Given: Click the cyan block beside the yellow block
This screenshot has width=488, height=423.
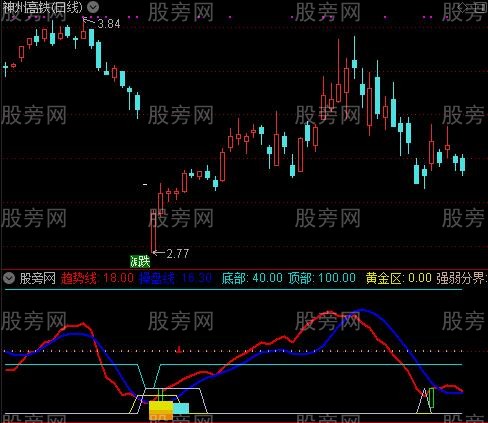Looking at the screenshot, I should 181,408.
